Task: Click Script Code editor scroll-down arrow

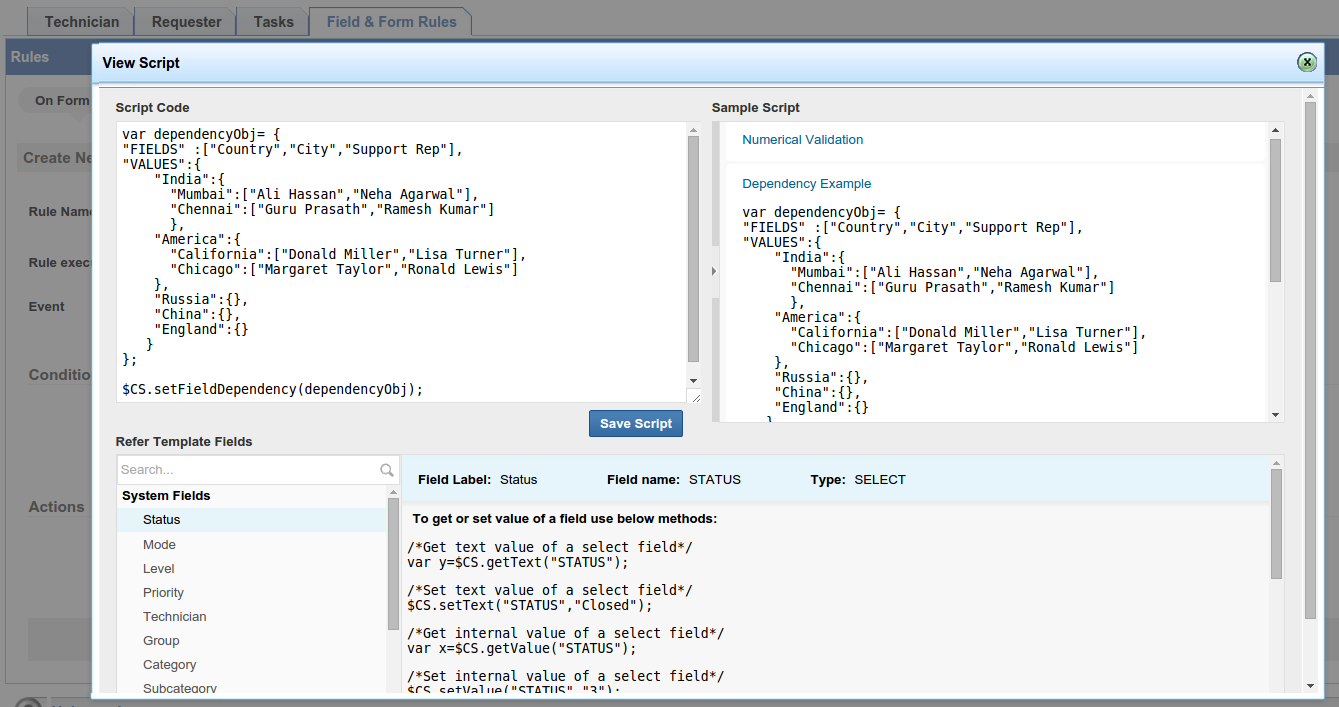Action: click(x=693, y=380)
